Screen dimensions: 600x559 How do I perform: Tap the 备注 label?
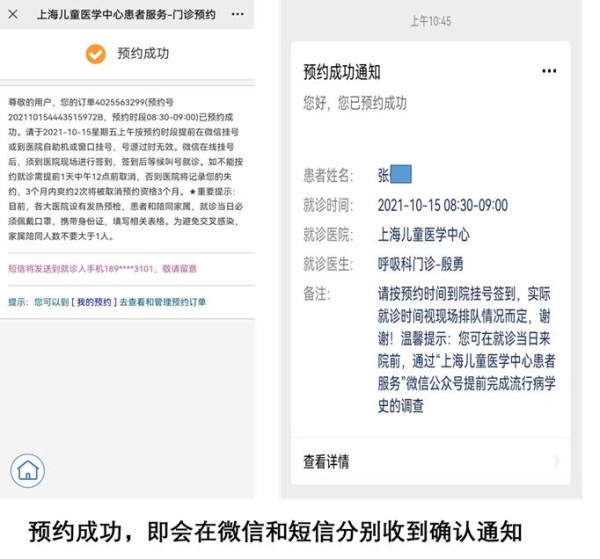[316, 294]
